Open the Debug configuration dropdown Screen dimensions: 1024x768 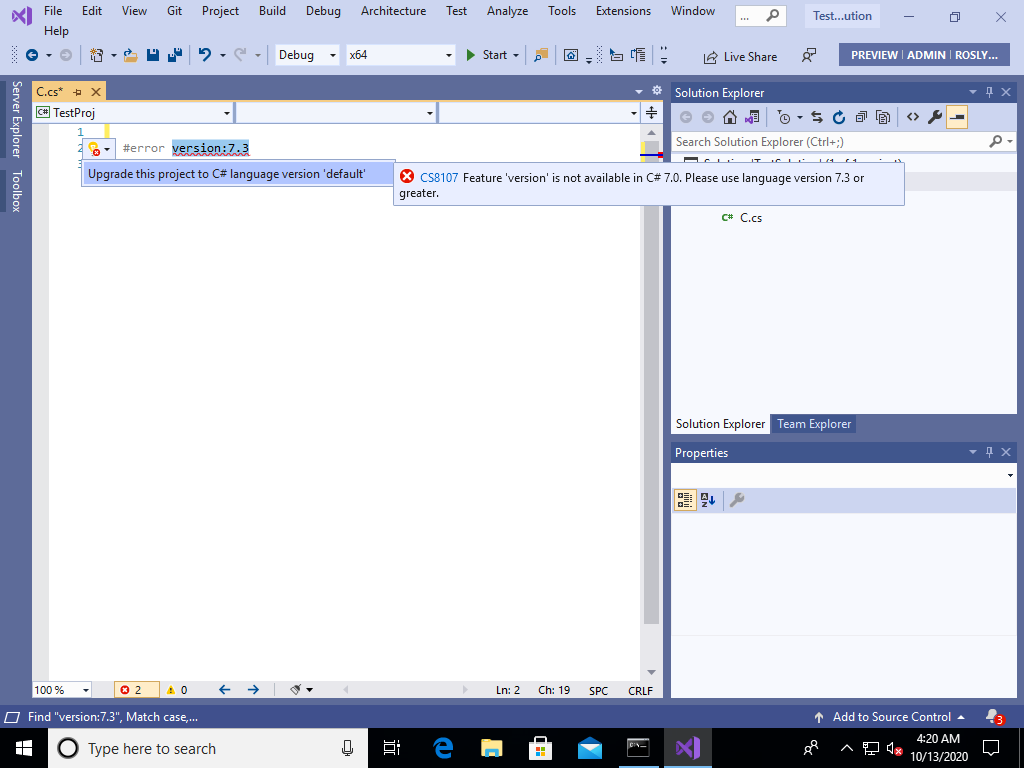point(332,56)
